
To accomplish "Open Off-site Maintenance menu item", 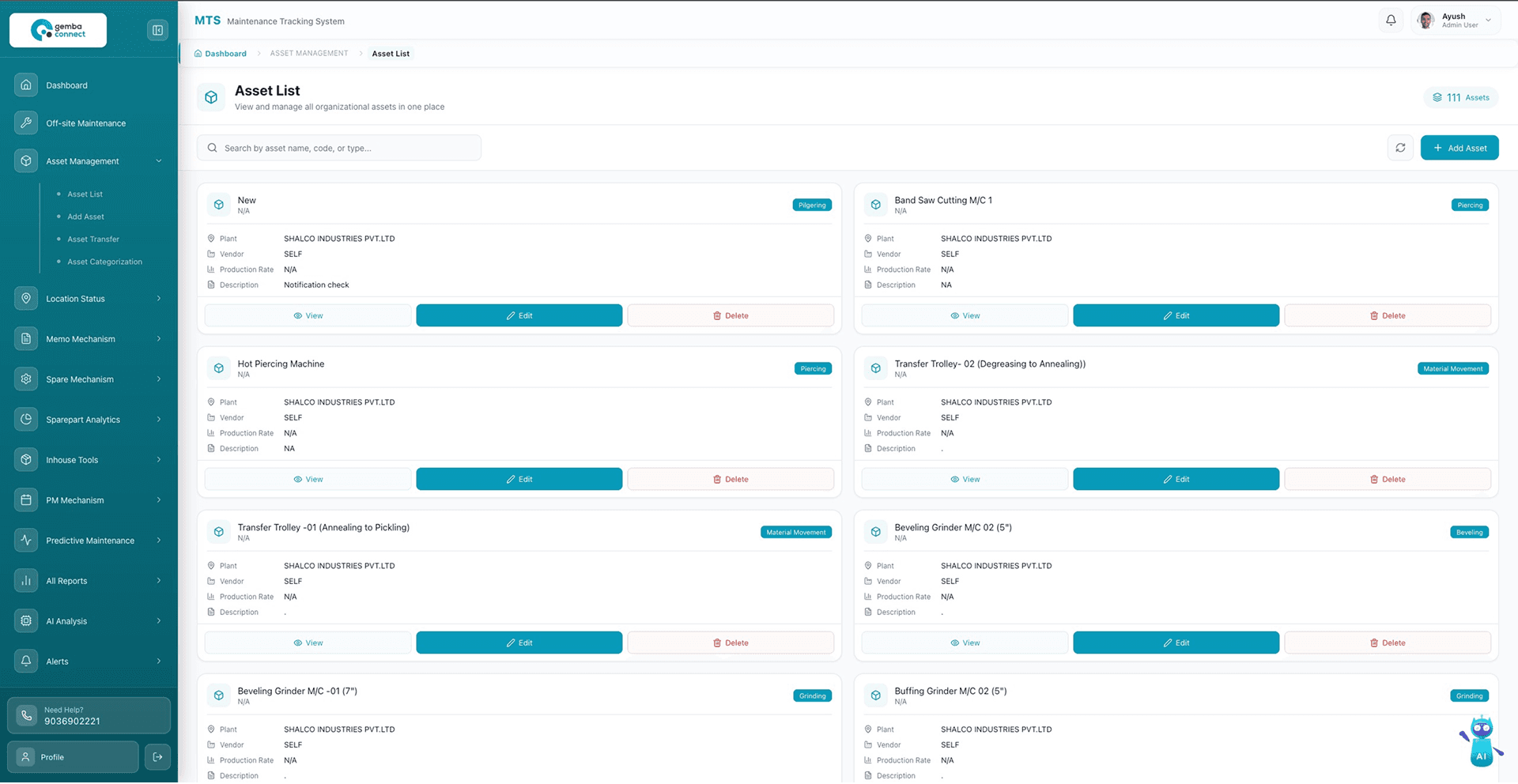I will [x=85, y=123].
